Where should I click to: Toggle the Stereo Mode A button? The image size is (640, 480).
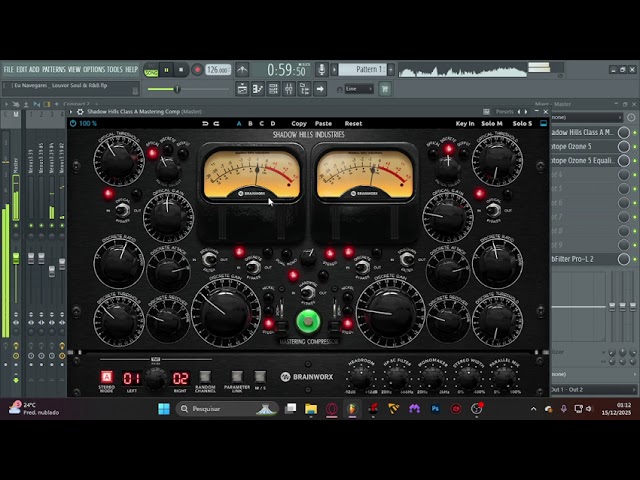click(107, 377)
